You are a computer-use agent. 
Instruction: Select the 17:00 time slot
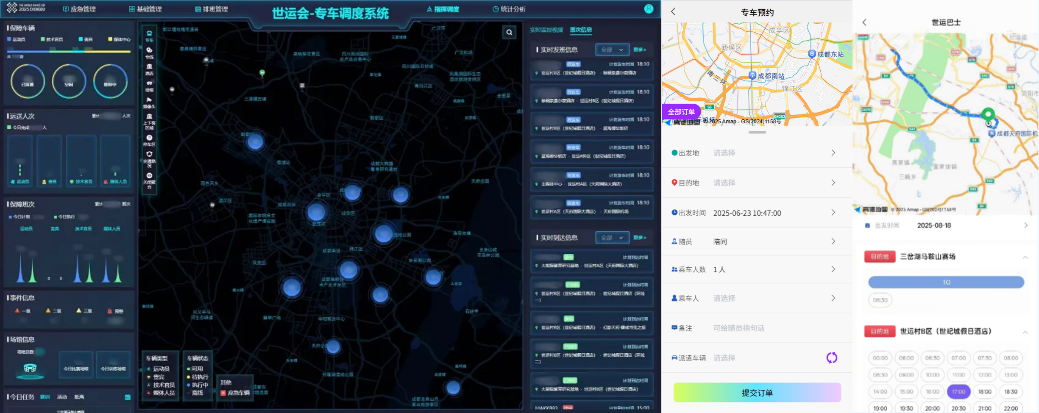point(958,391)
